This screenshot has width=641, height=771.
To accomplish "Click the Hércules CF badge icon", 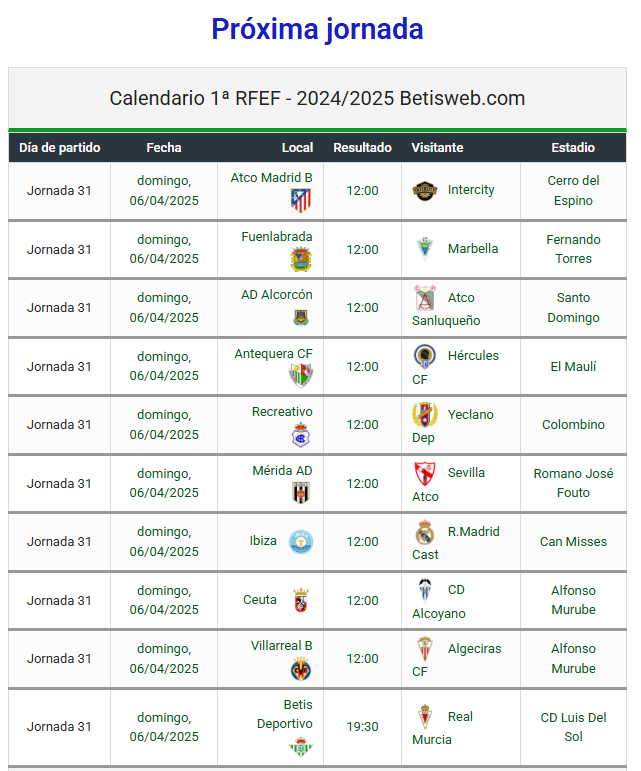I will coord(425,356).
